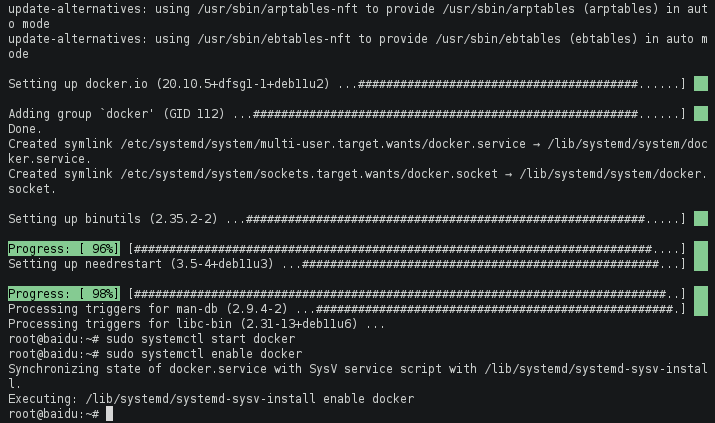The image size is (715, 423).
Task: Click the 'Executing: /lib/systemd/systemd-sysv-install' line
Action: [210, 399]
